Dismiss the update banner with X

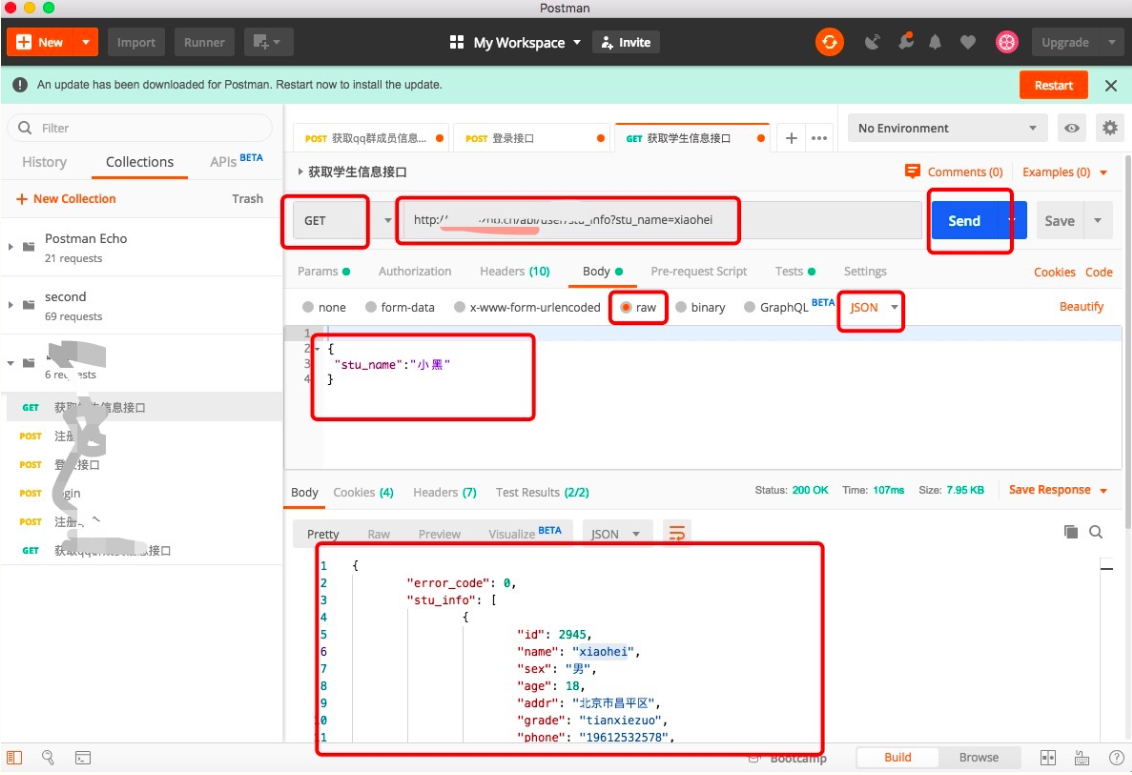(x=1111, y=85)
